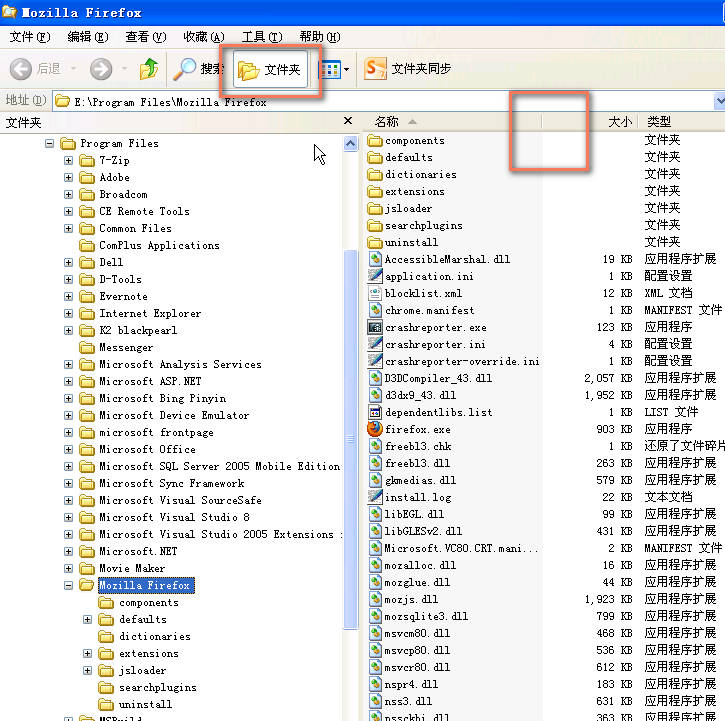Open the Search magnifier tool
This screenshot has height=721, width=725.
click(184, 69)
